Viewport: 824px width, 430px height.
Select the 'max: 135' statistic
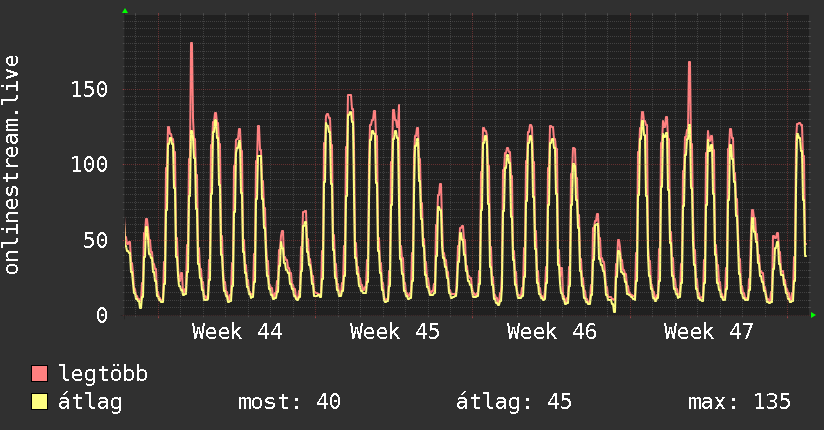739,402
